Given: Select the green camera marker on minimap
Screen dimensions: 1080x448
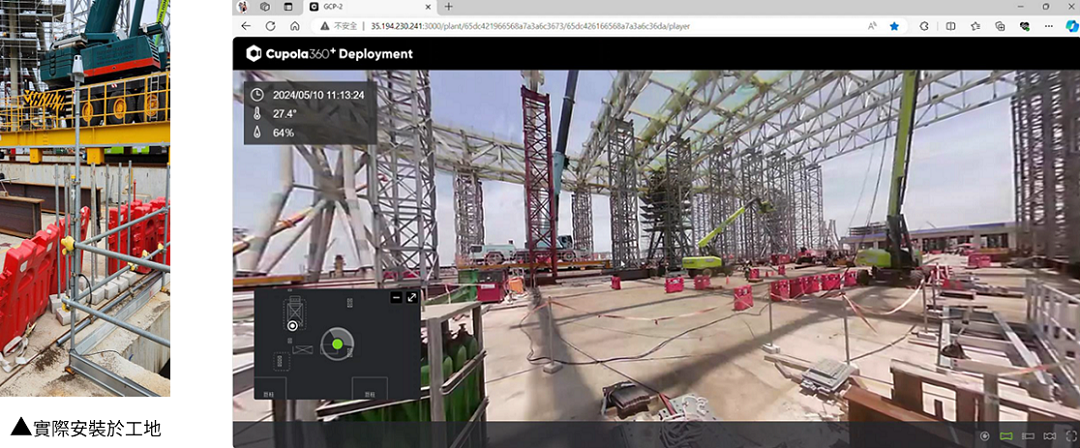Looking at the screenshot, I should click(x=338, y=344).
